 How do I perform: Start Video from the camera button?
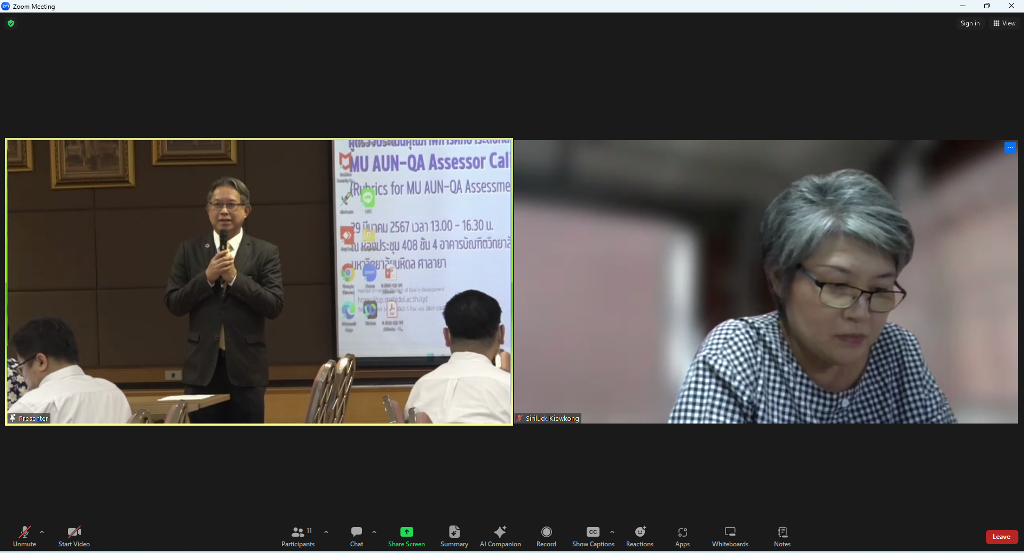(74, 535)
